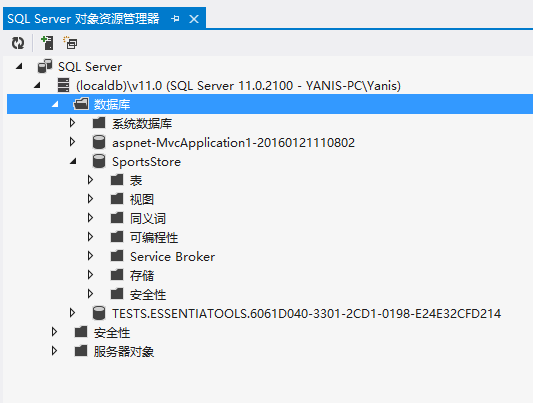The image size is (533, 403).
Task: Select the SQL Server 对象资源管理器 tab
Action: click(x=83, y=19)
